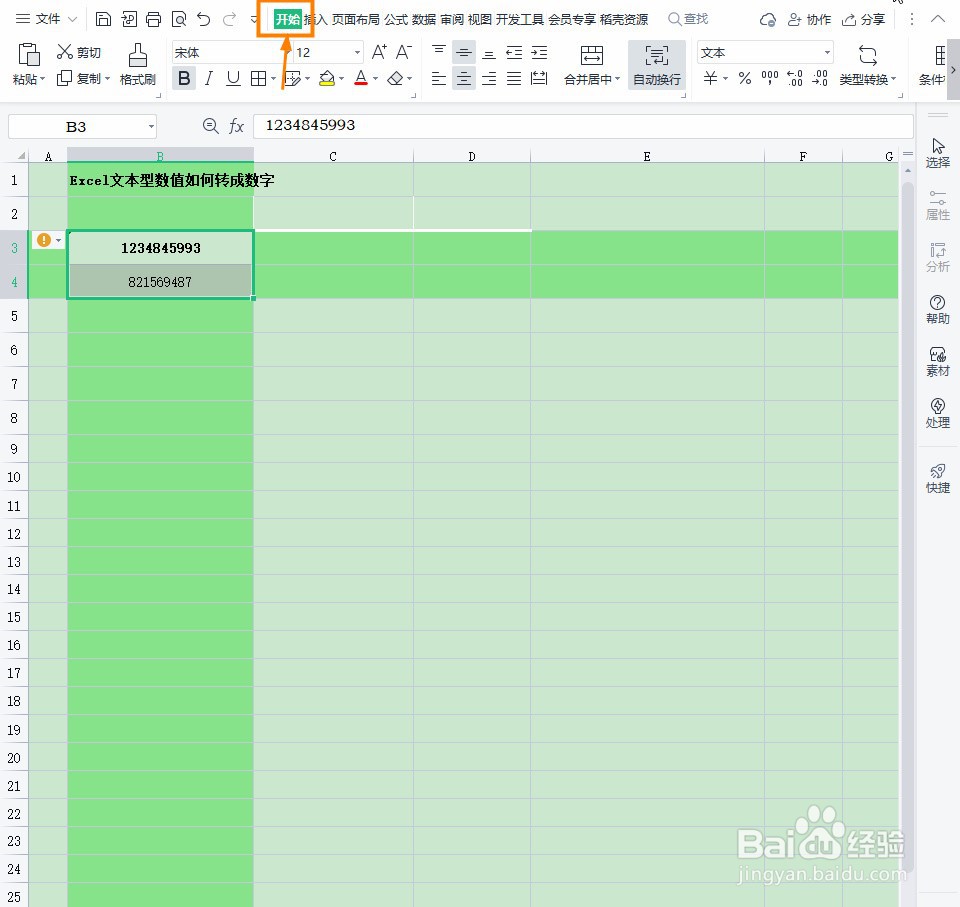Viewport: 960px width, 907px height.
Task: Click the formula bar input field
Action: 583,126
